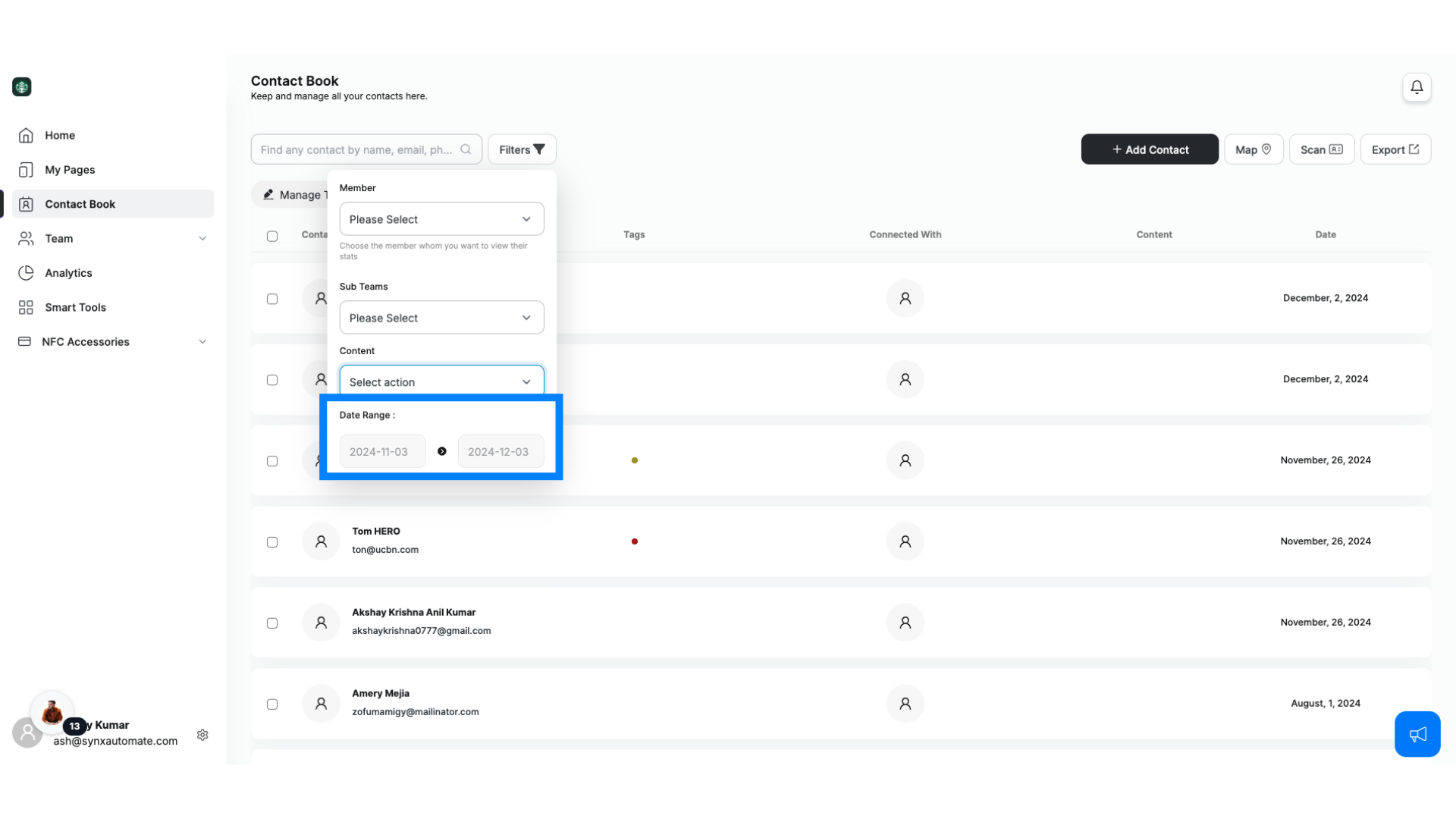
Task: Click the Date column header
Action: coord(1326,234)
